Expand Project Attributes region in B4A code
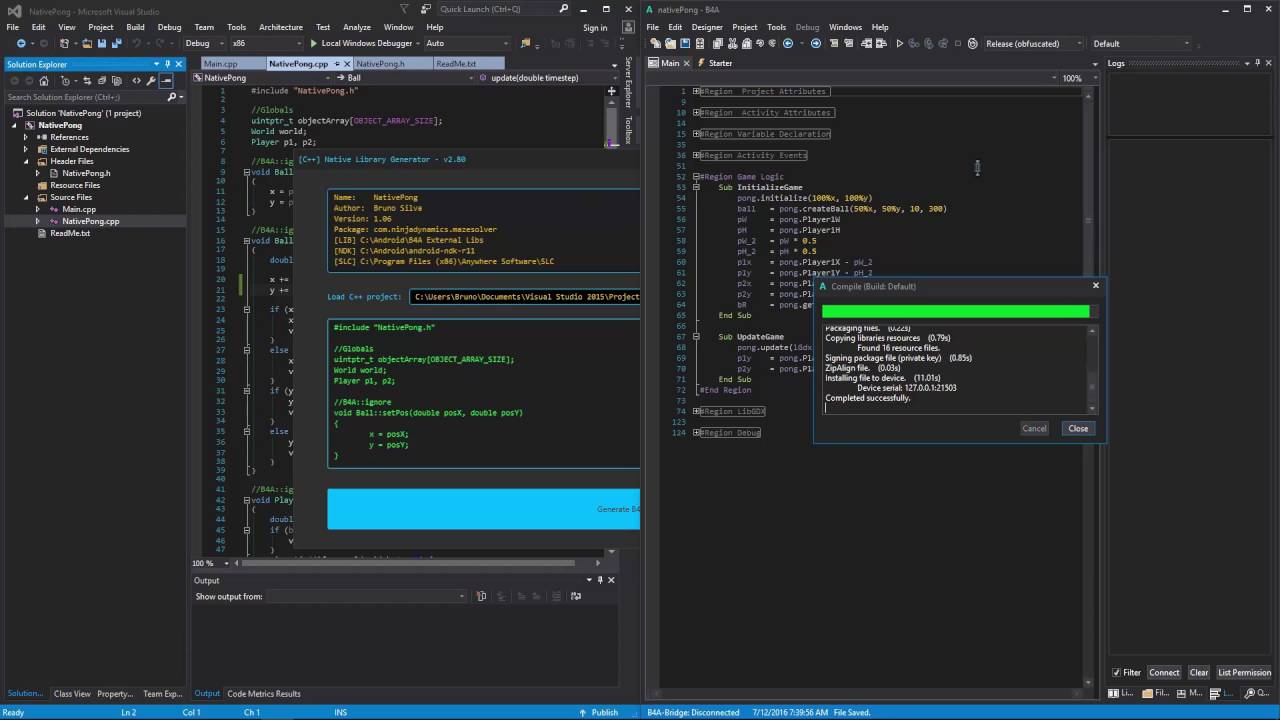Image resolution: width=1280 pixels, height=720 pixels. 697,91
